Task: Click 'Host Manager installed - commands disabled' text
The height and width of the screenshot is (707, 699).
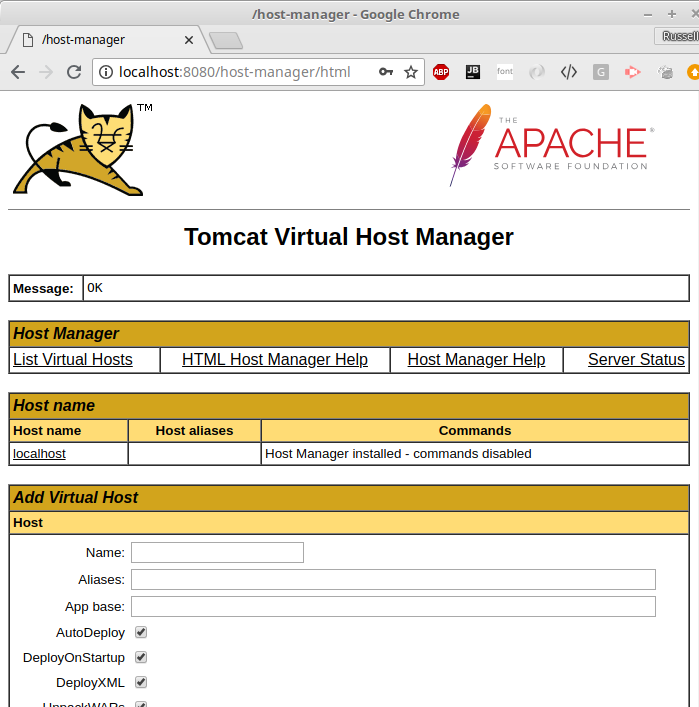Action: [x=398, y=454]
